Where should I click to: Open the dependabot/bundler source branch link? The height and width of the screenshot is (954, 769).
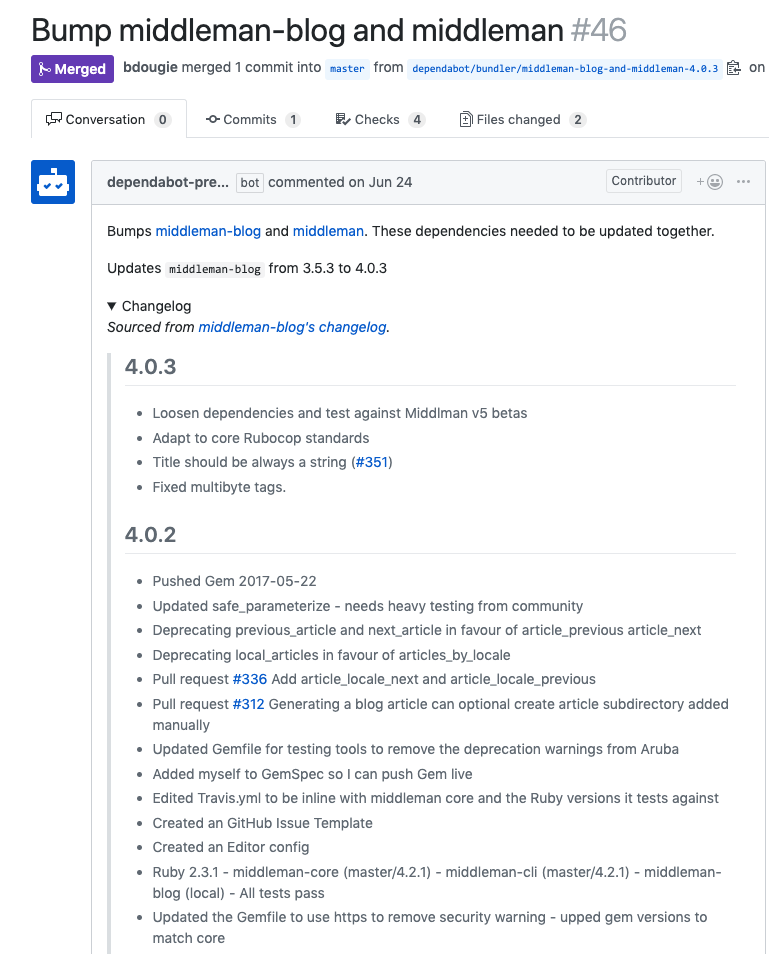point(565,69)
